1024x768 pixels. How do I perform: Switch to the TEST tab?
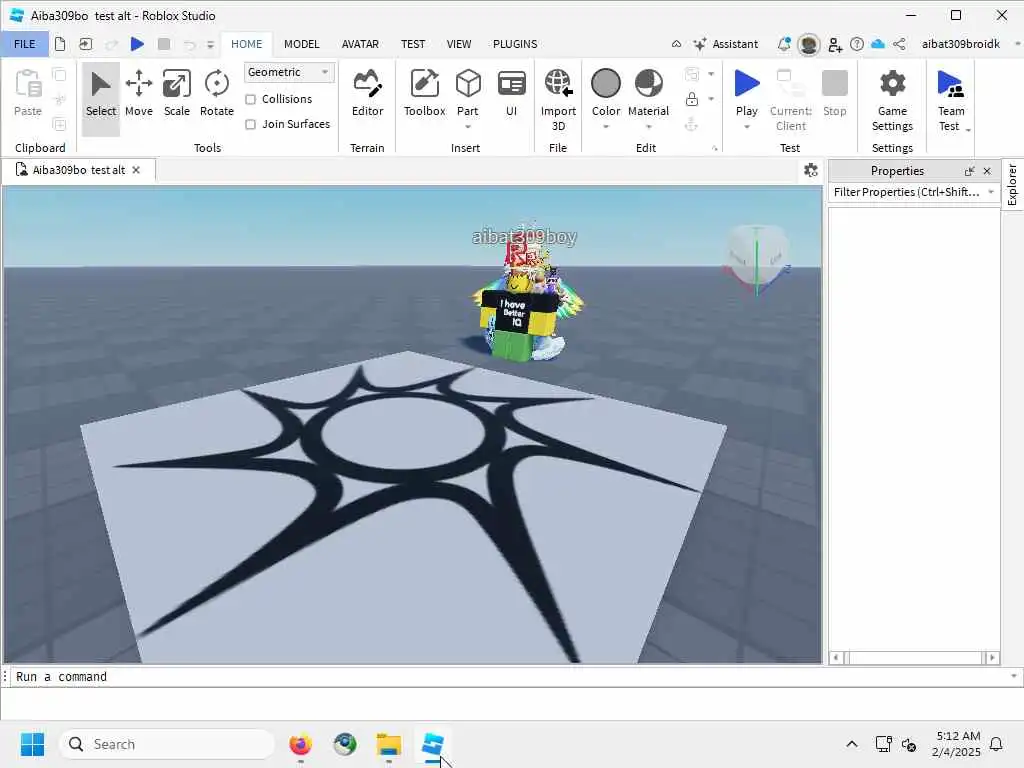413,44
